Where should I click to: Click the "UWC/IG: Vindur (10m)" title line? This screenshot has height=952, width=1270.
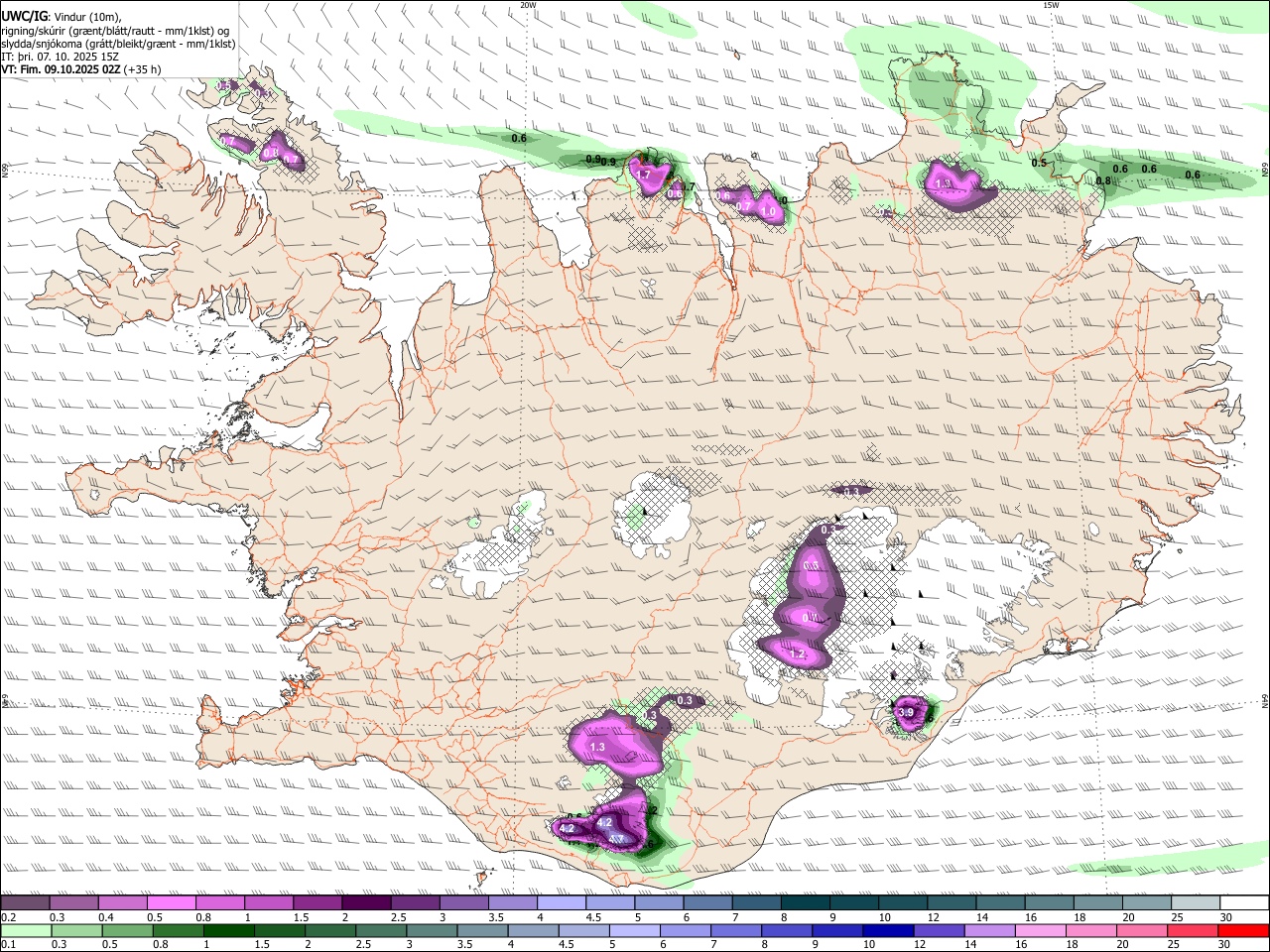pyautogui.click(x=61, y=16)
